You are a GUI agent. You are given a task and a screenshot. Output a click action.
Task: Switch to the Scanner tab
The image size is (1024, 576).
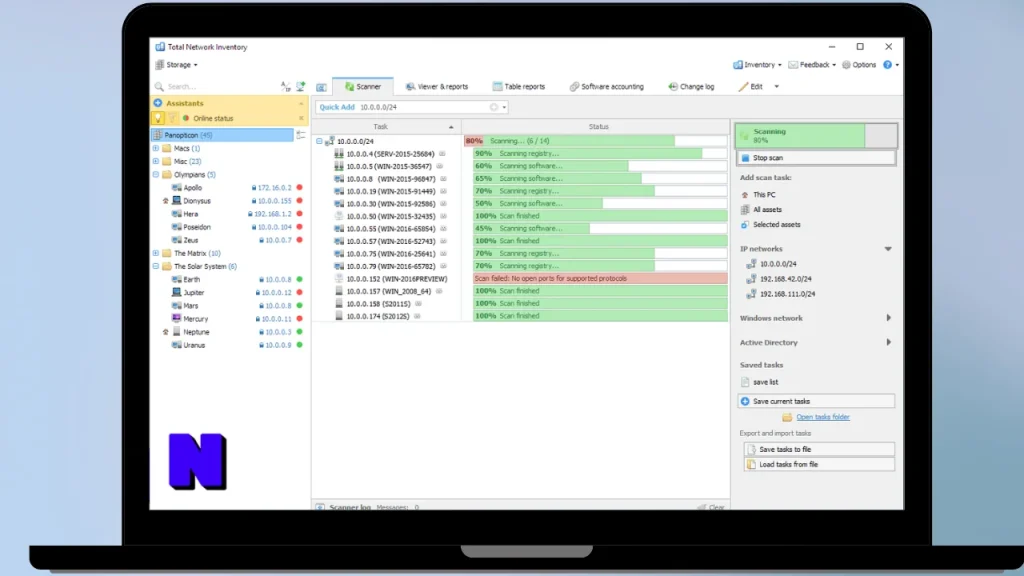[363, 86]
